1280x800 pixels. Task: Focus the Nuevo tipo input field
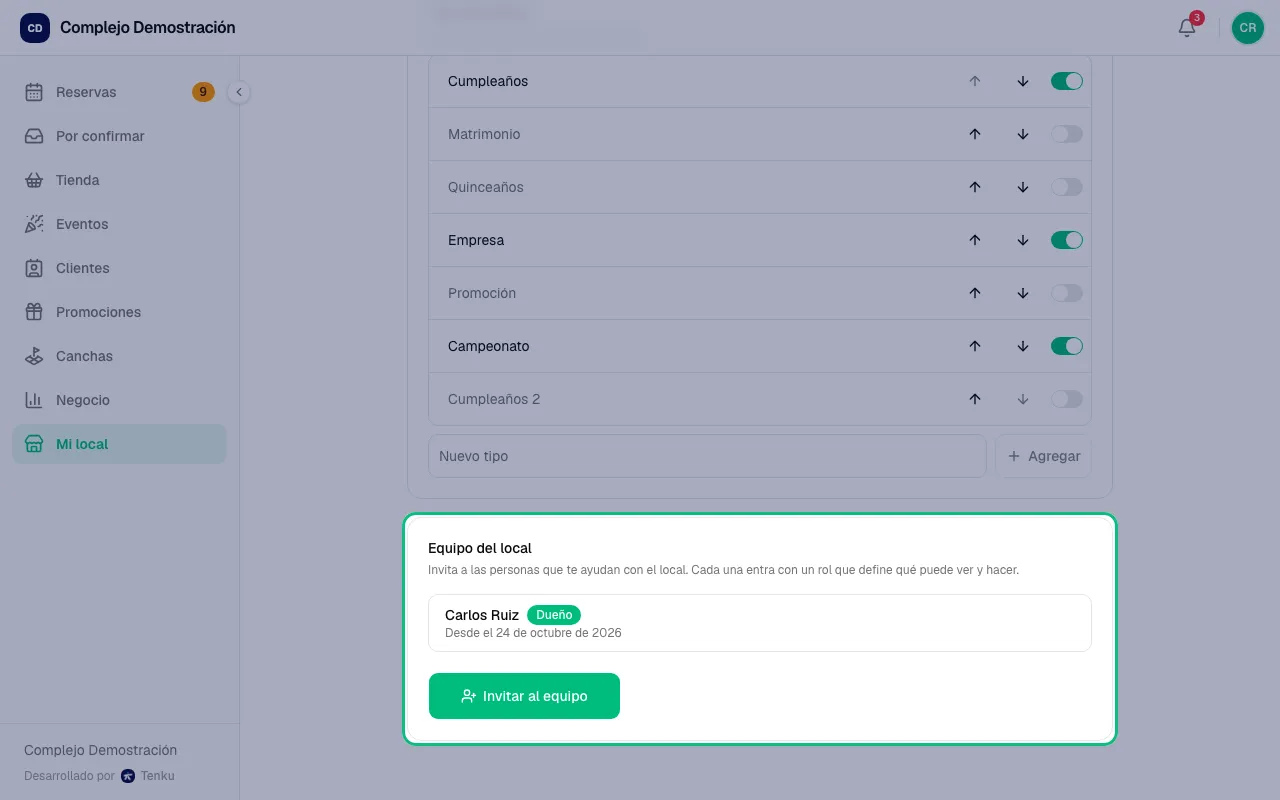(707, 456)
